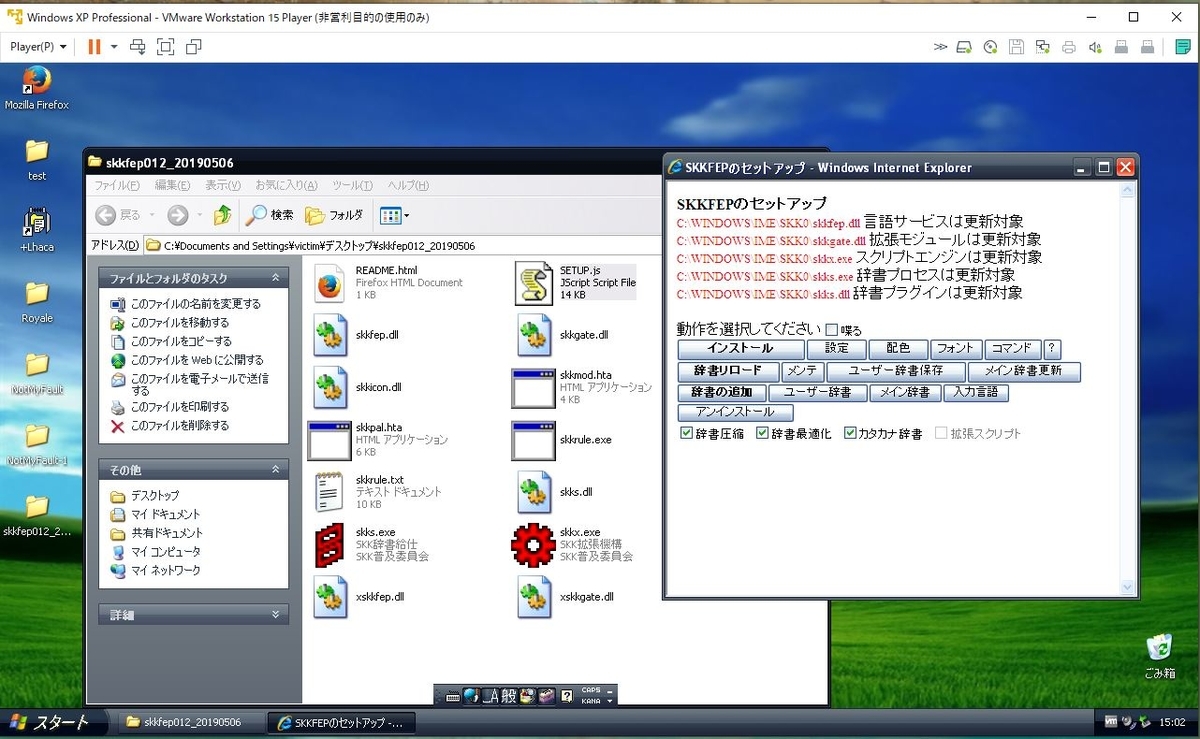The height and width of the screenshot is (739, 1200).
Task: Click the IME help question-mark icon
Action: pos(566,696)
